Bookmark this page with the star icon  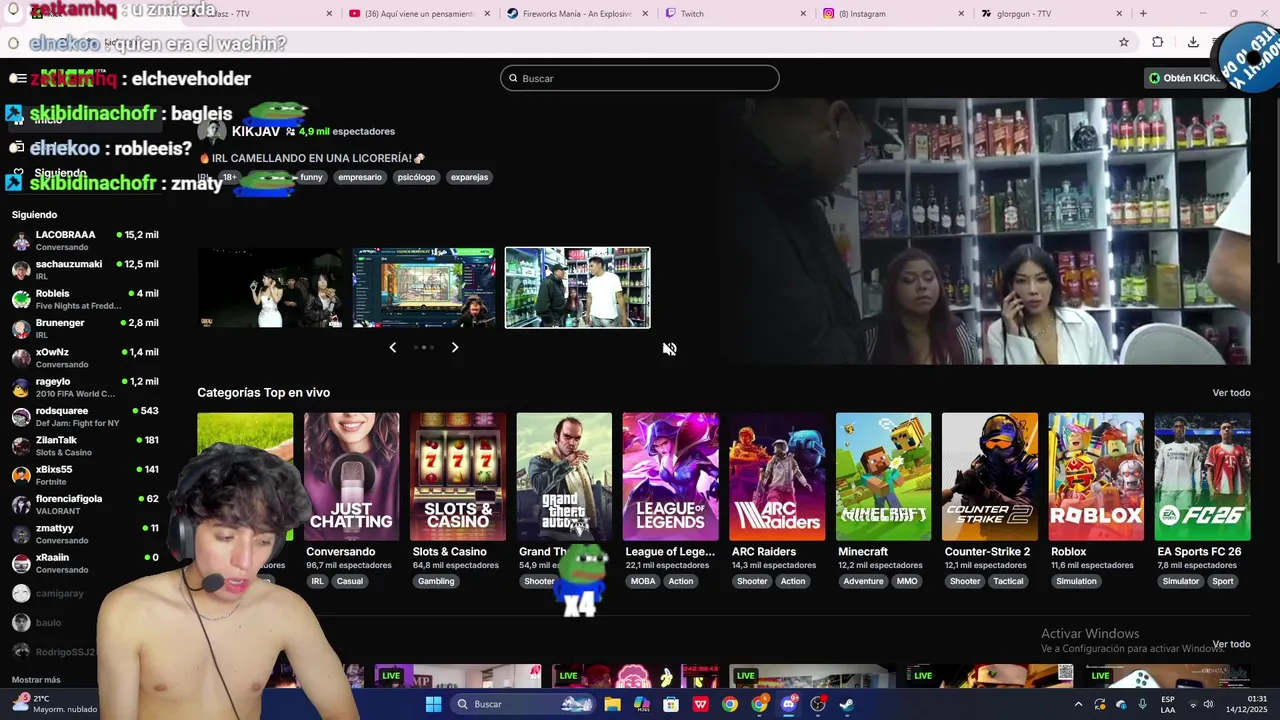click(x=1124, y=42)
